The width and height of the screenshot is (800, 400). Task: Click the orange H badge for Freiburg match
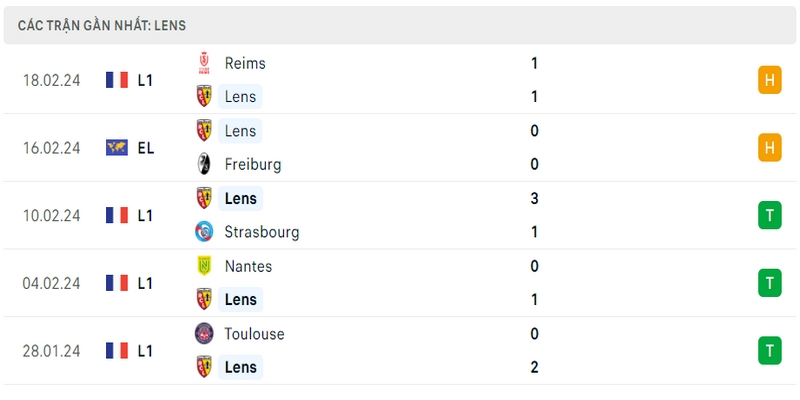click(x=770, y=147)
